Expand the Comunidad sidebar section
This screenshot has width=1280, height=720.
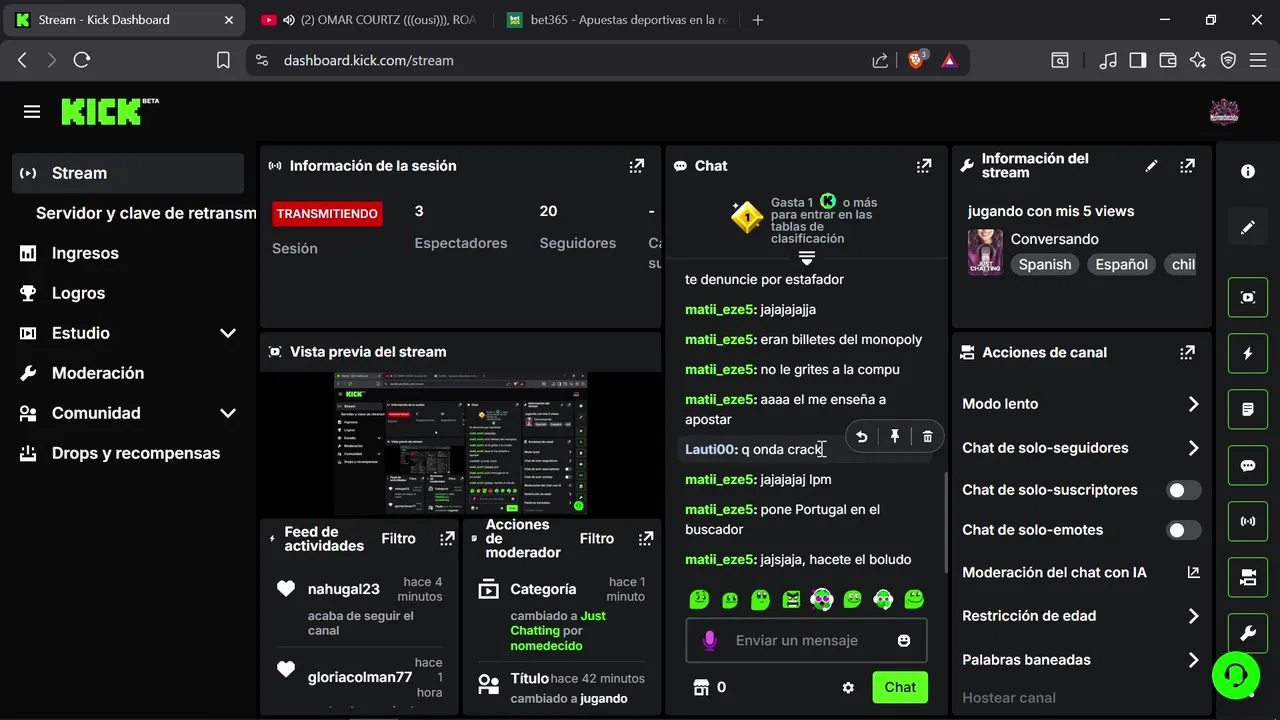[x=228, y=413]
